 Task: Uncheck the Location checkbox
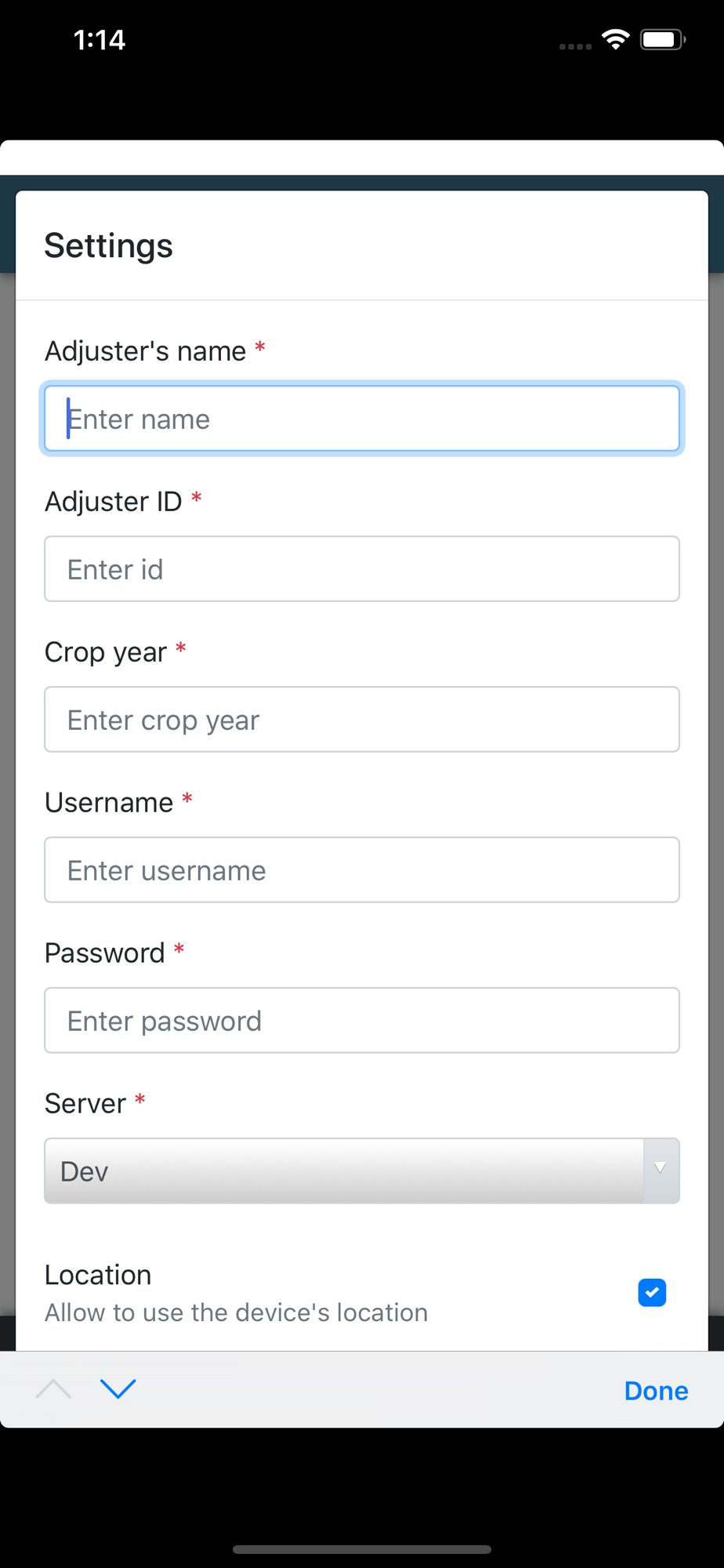point(652,1293)
